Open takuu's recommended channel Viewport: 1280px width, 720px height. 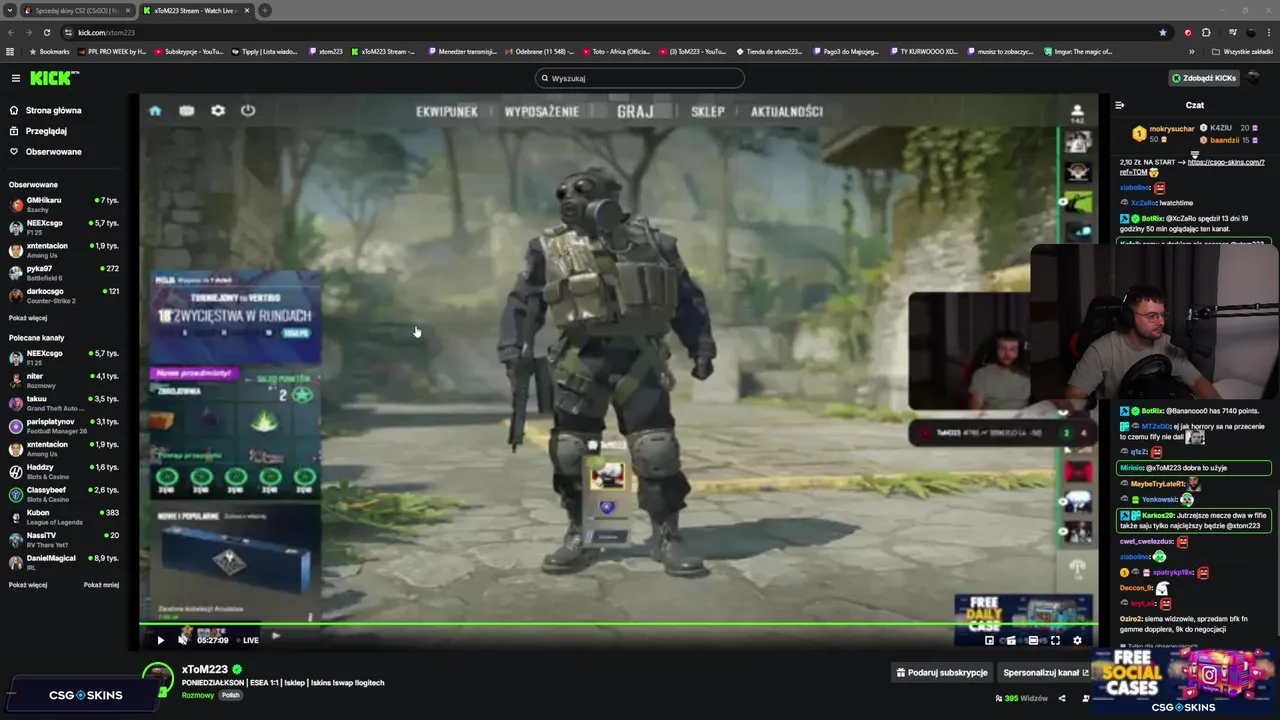(64, 403)
